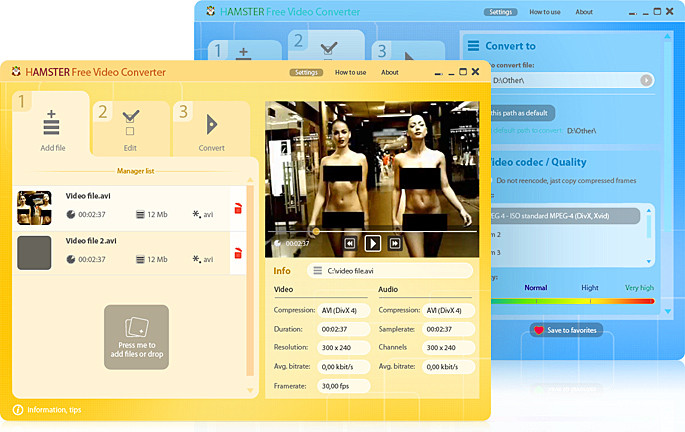Click Save to favorites in blue window
The width and height of the screenshot is (685, 432).
(x=566, y=330)
